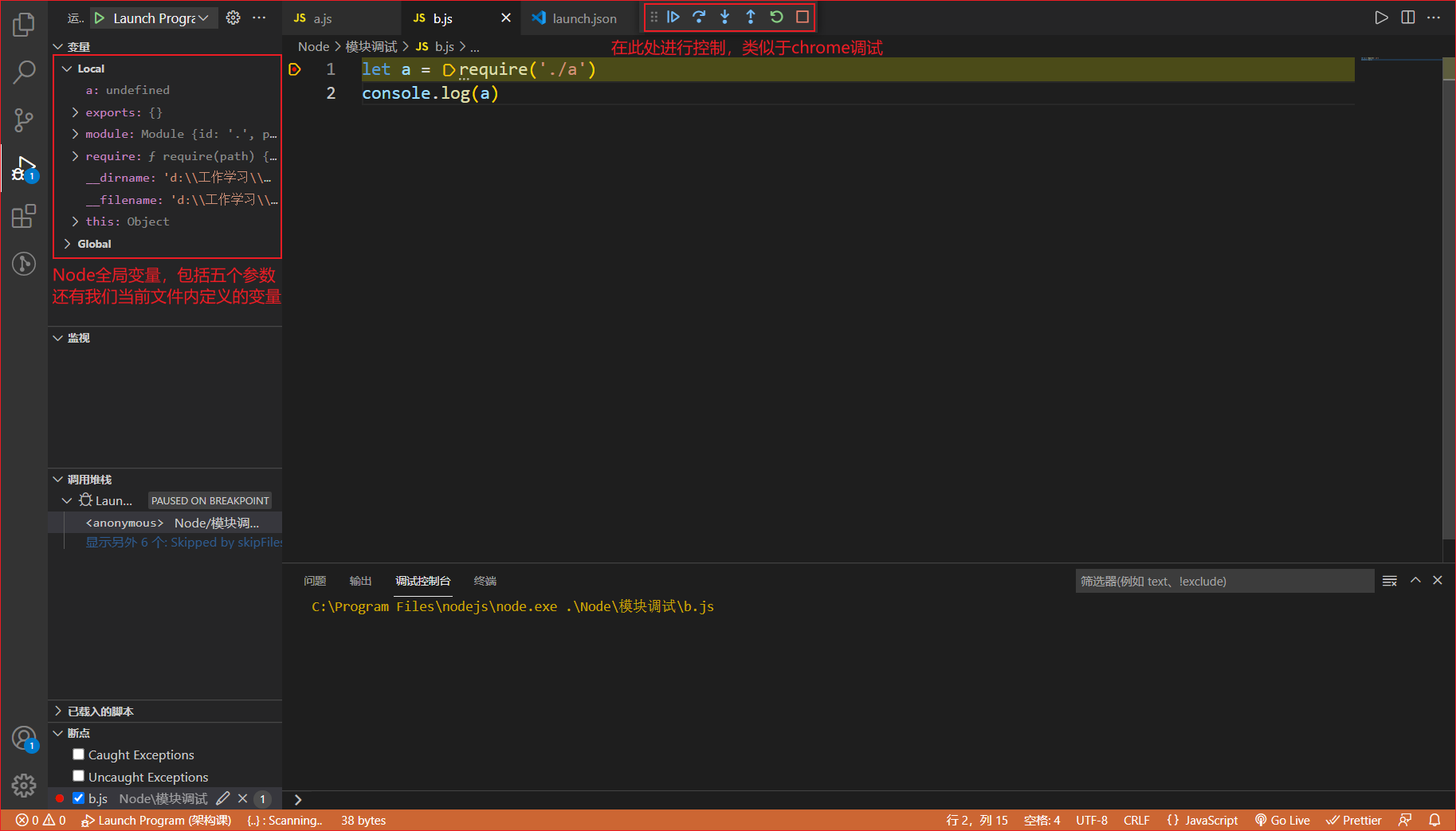Disable the b.js breakpoint checkbox
Viewport: 1456px width, 831px height.
(x=78, y=798)
